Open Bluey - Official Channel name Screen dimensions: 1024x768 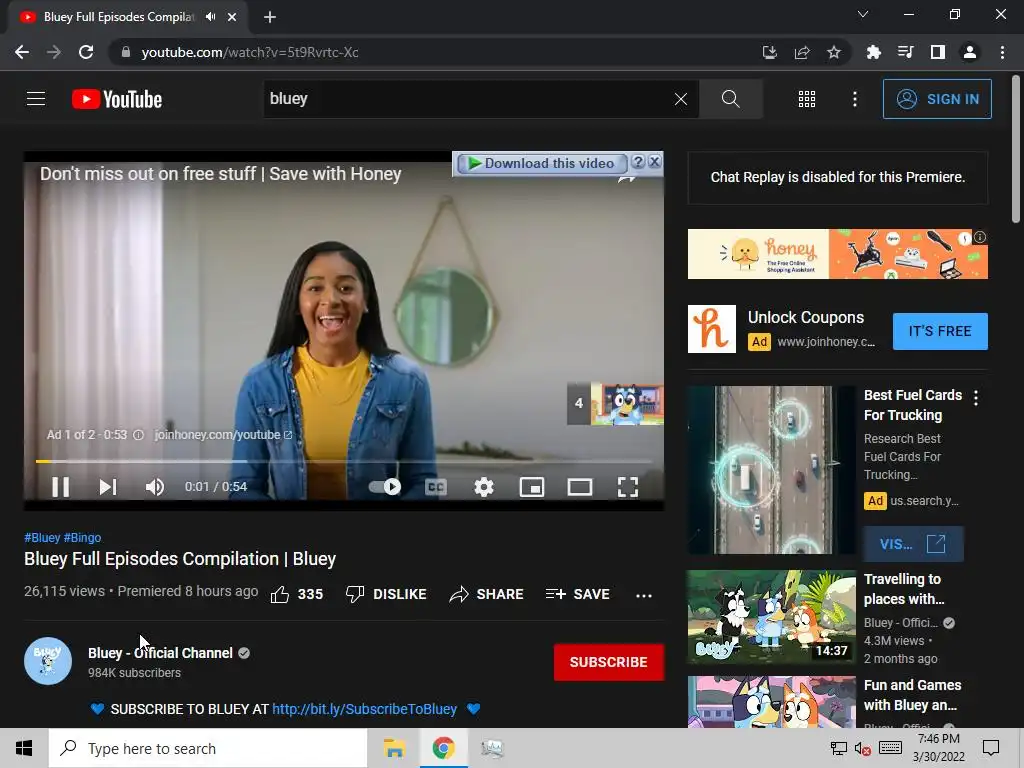(161, 653)
